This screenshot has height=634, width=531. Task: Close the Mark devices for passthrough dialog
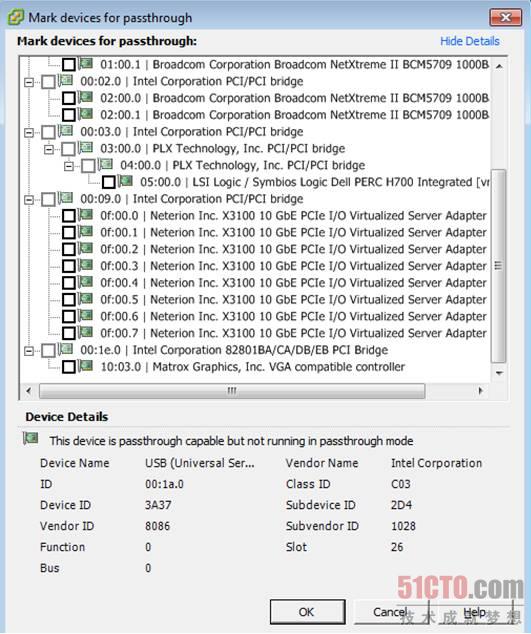pos(506,17)
